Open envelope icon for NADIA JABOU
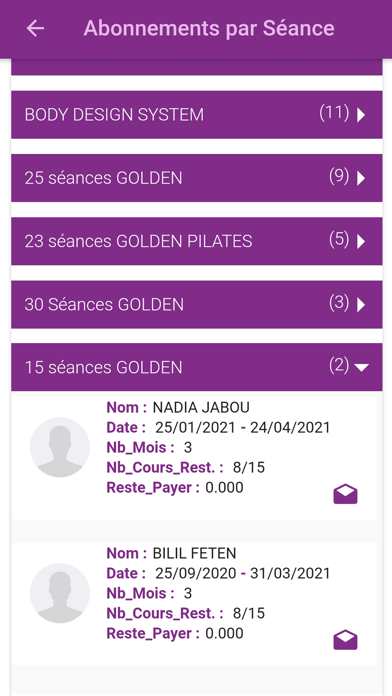 pyautogui.click(x=345, y=494)
